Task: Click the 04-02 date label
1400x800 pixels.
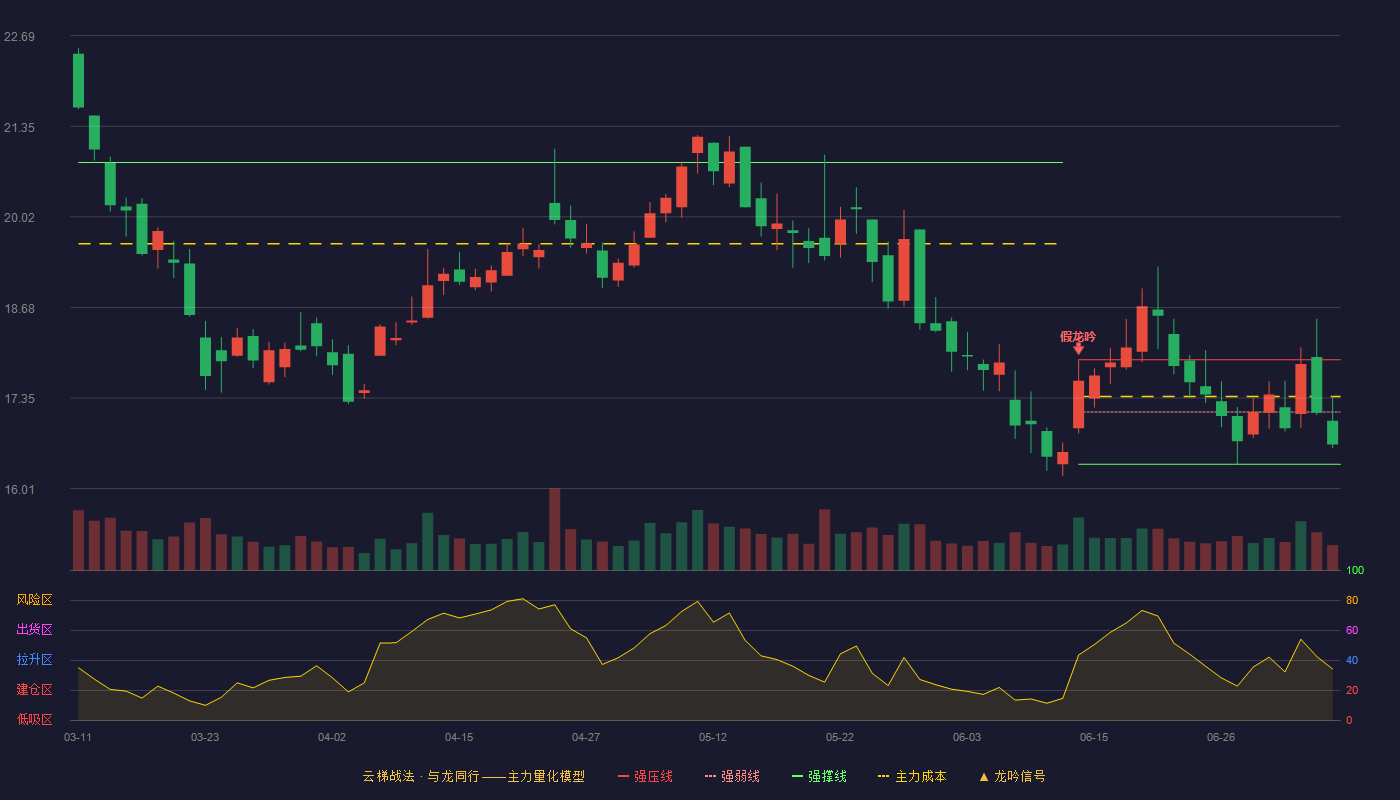Action: pyautogui.click(x=332, y=737)
